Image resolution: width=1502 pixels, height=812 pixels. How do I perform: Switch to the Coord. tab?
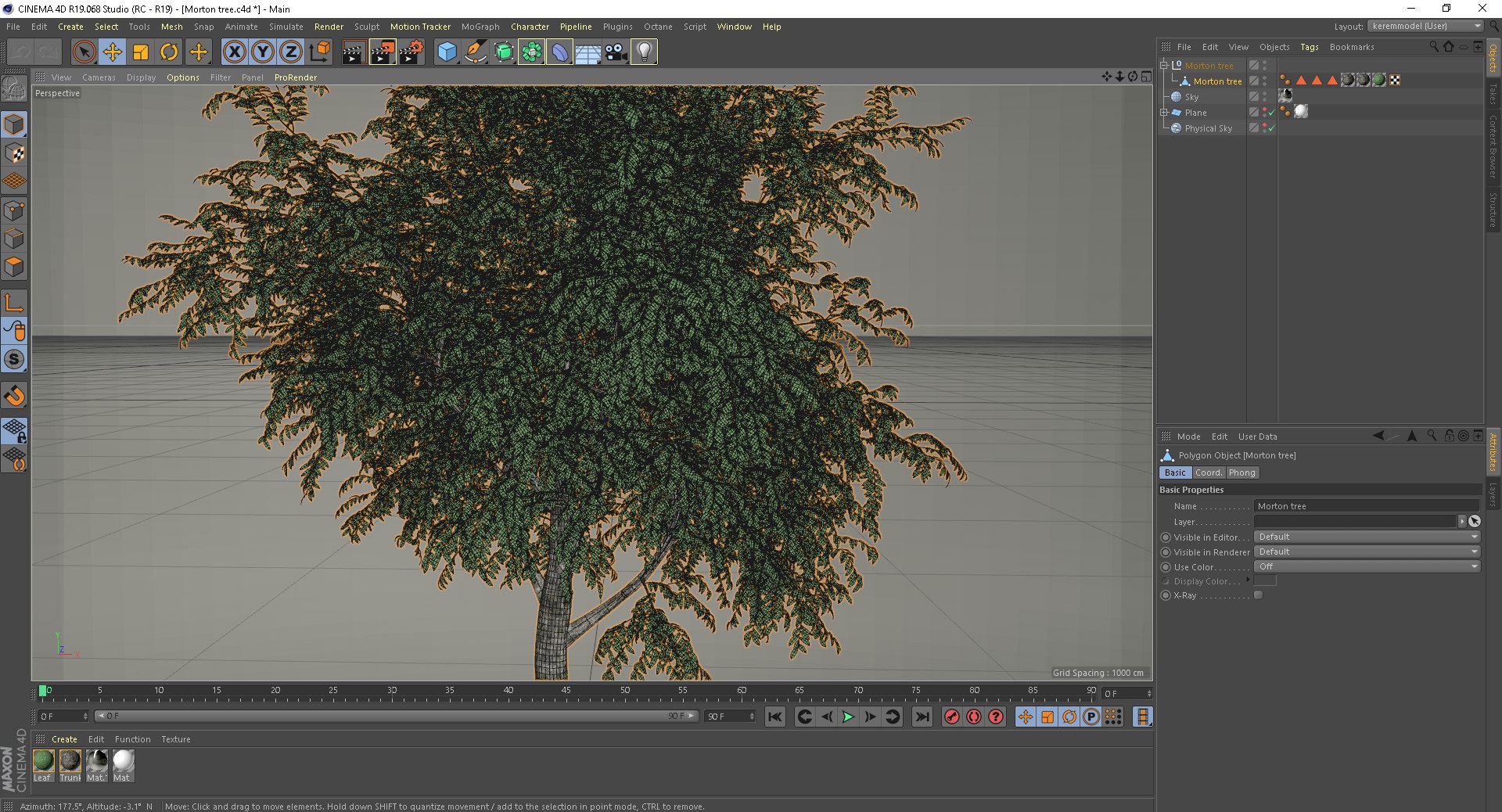(x=1208, y=472)
